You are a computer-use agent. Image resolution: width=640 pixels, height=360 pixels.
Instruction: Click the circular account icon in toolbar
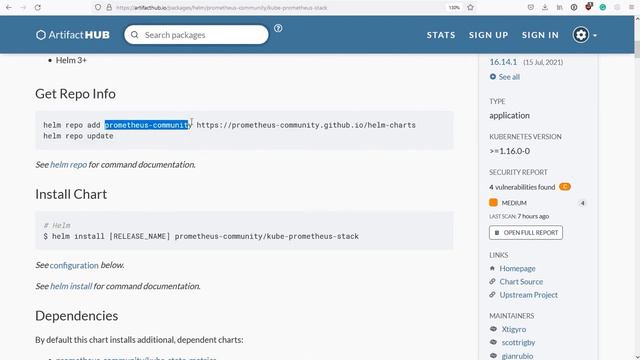574,7
